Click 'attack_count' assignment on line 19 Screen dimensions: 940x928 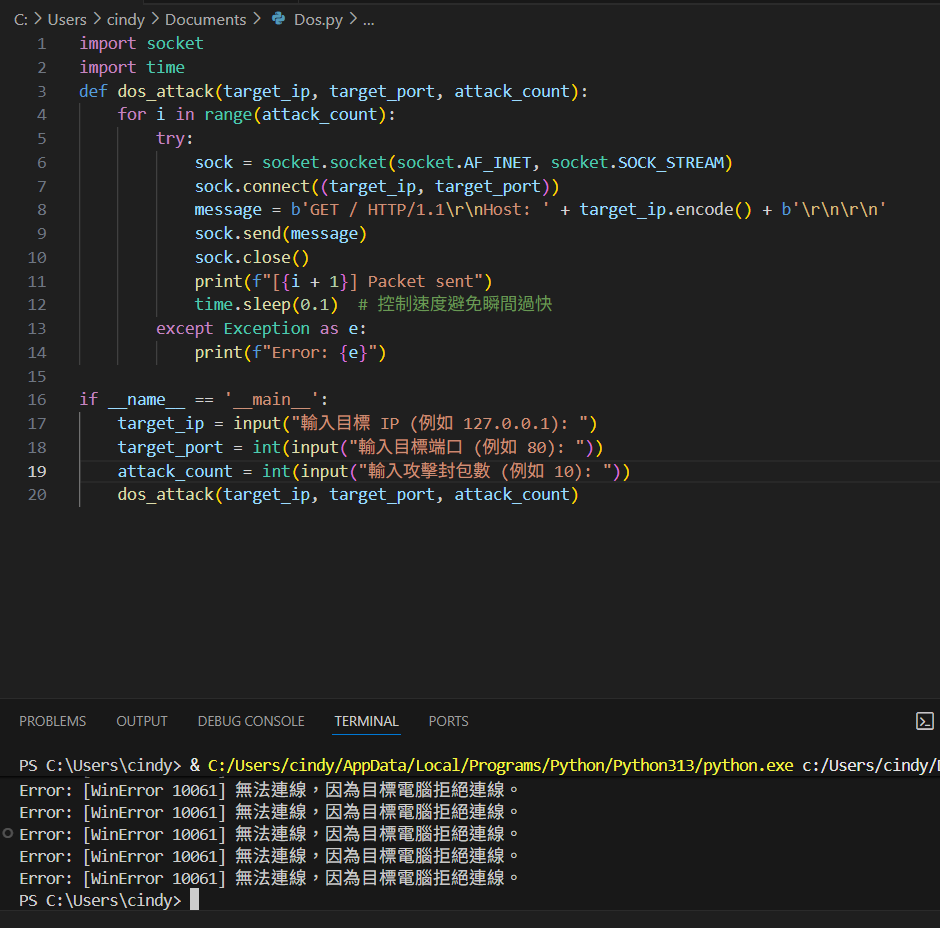[174, 471]
